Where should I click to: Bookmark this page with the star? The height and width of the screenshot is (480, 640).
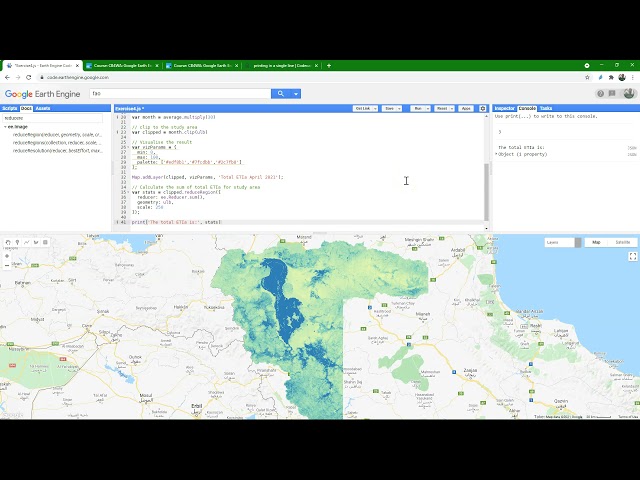click(587, 77)
